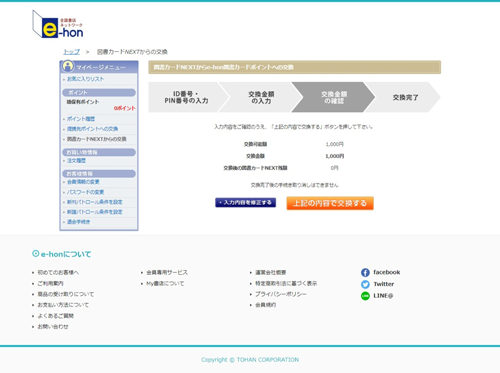Open My書店について footer link
This screenshot has height=373, width=500.
165,284
